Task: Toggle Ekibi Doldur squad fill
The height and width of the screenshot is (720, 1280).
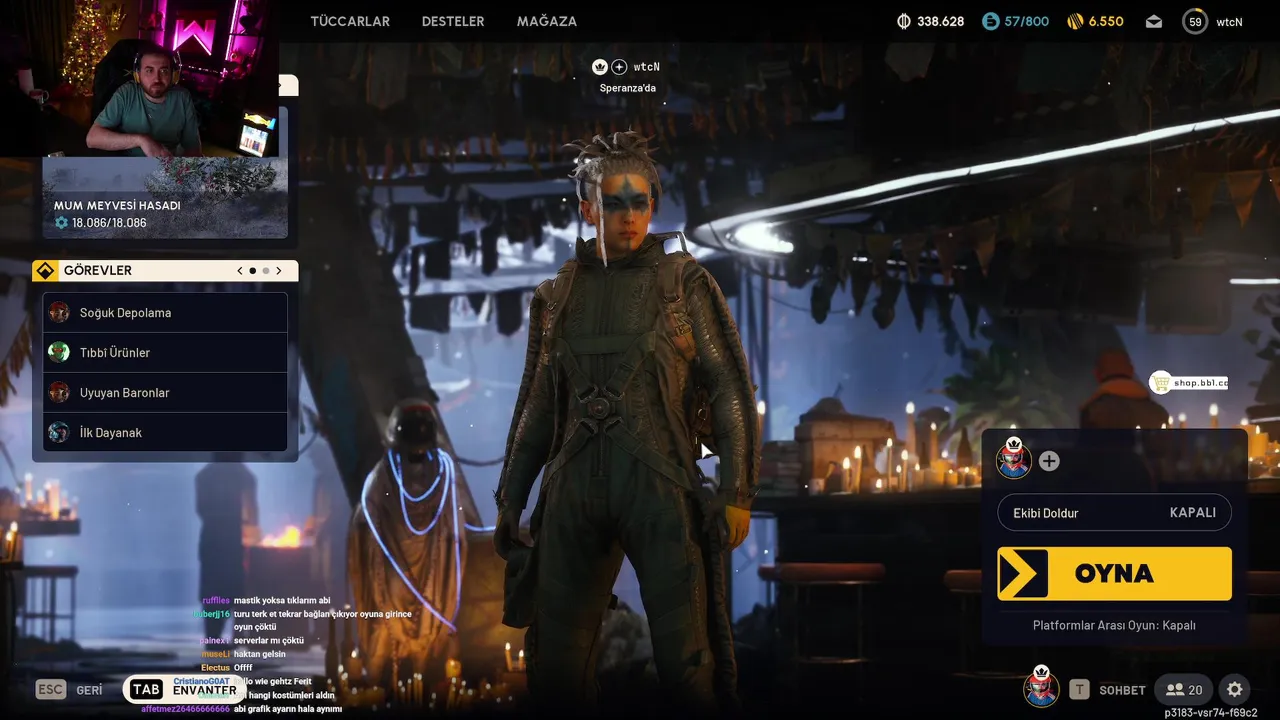Action: (1114, 512)
